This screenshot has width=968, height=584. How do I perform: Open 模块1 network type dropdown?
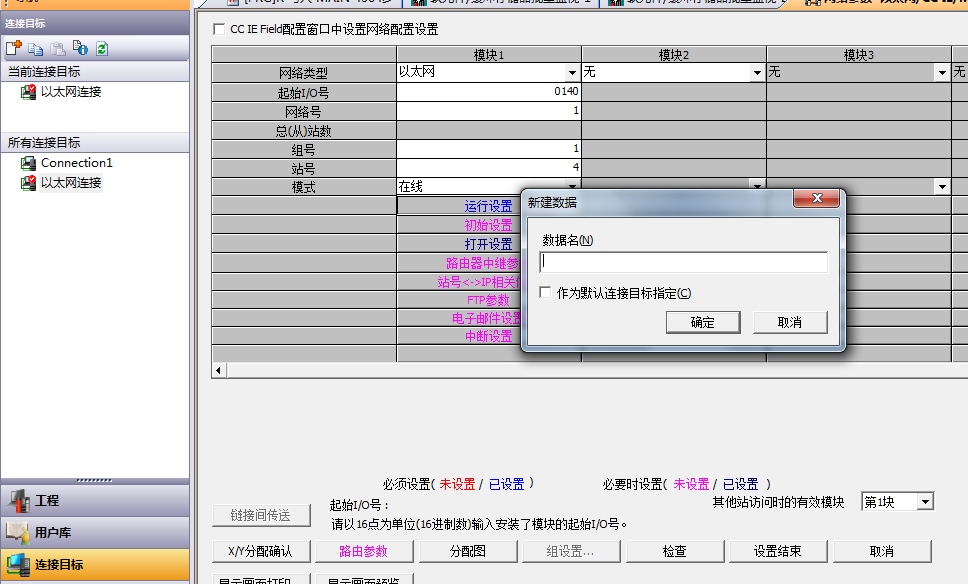click(x=572, y=73)
